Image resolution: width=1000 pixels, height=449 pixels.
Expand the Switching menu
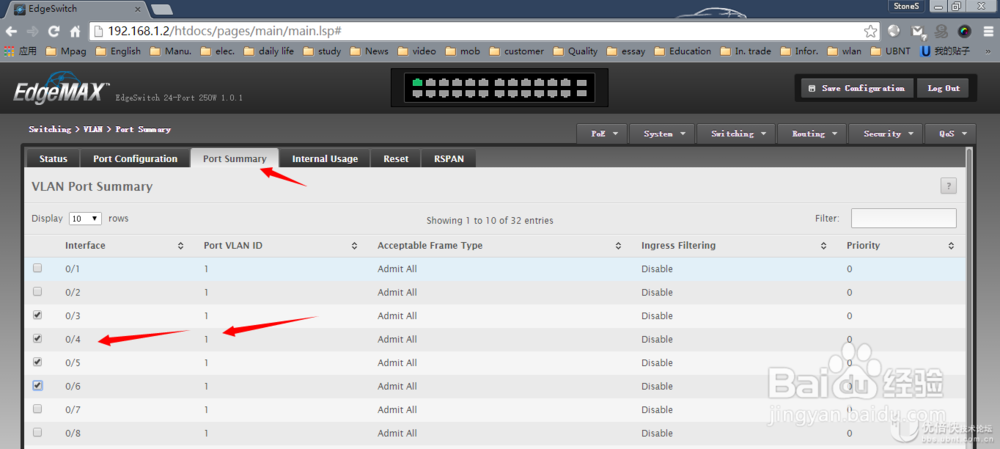(x=736, y=134)
